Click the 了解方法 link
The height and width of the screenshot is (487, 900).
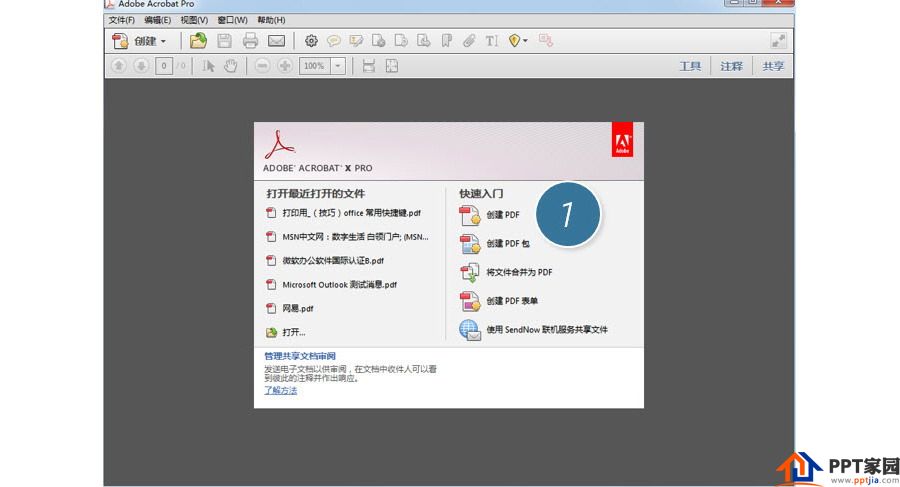(281, 391)
